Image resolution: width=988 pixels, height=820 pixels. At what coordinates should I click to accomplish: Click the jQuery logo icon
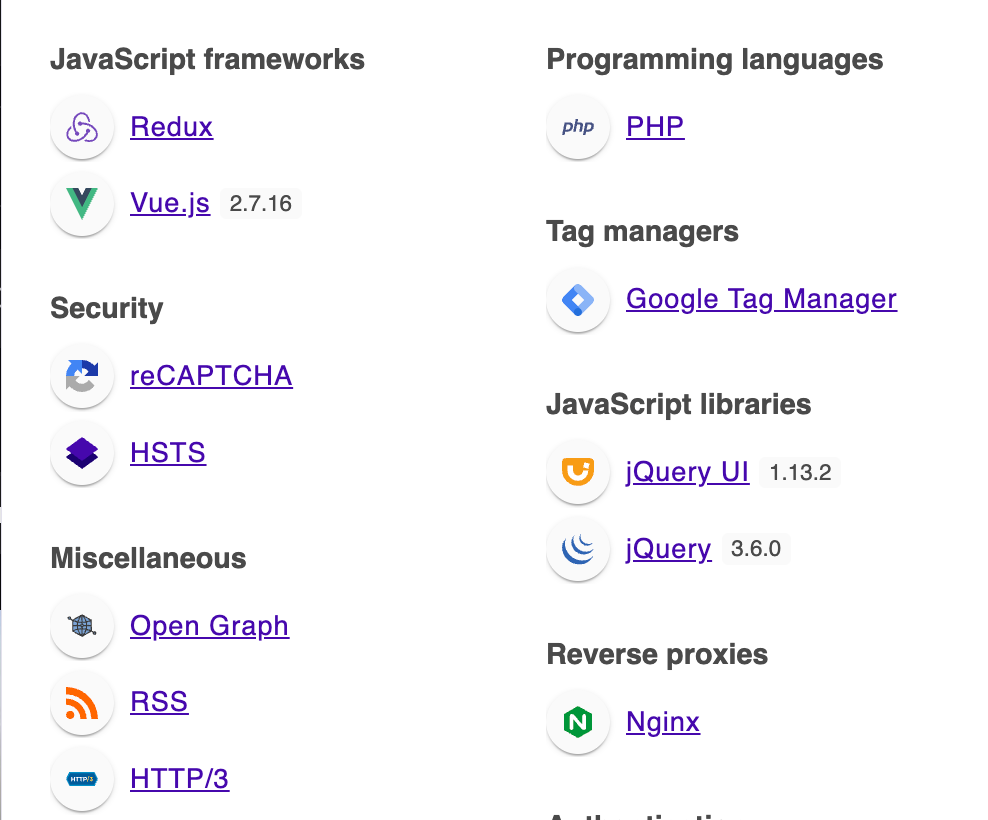pos(578,548)
